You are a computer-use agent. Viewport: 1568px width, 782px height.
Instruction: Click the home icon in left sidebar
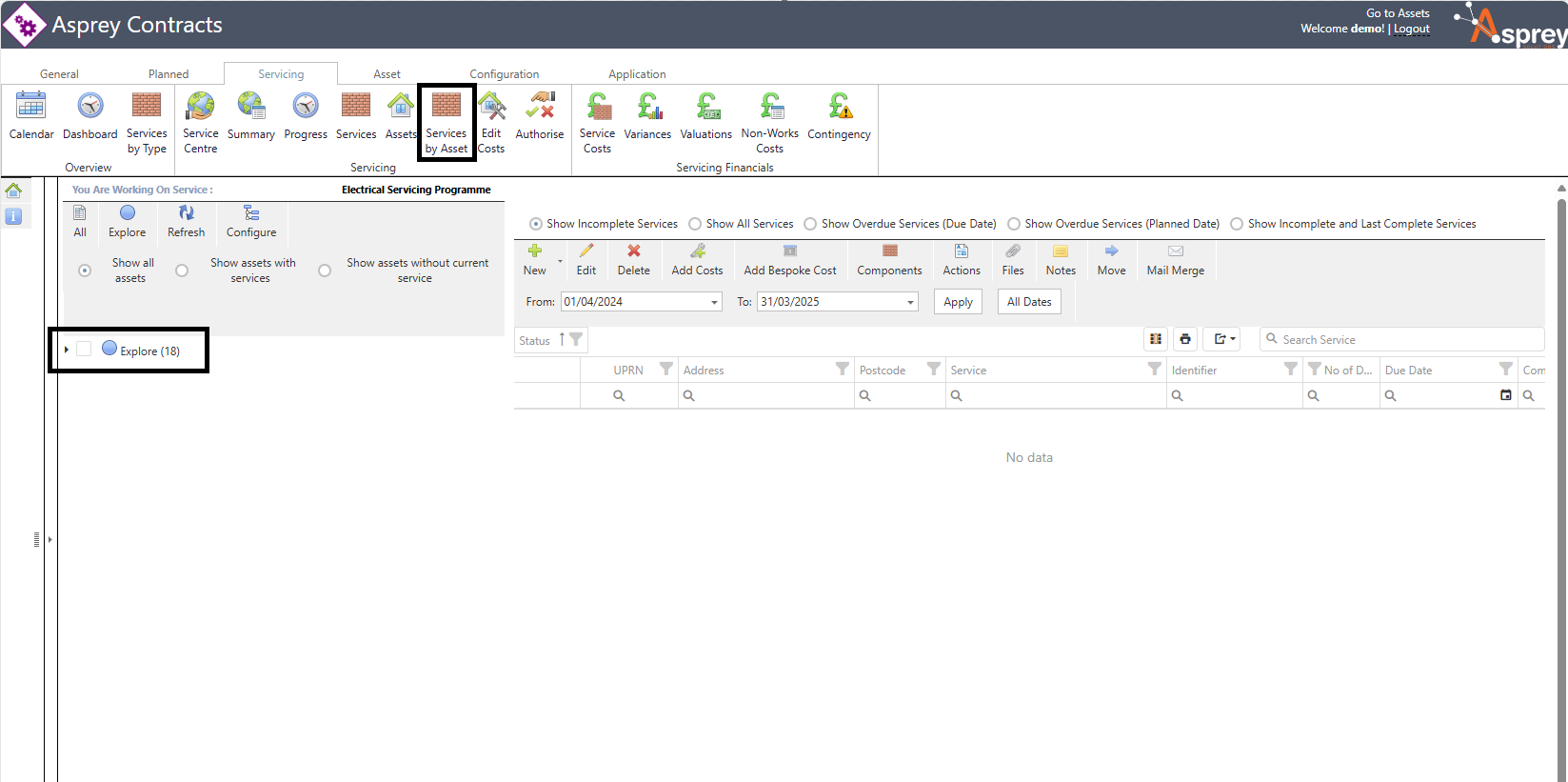pyautogui.click(x=13, y=190)
